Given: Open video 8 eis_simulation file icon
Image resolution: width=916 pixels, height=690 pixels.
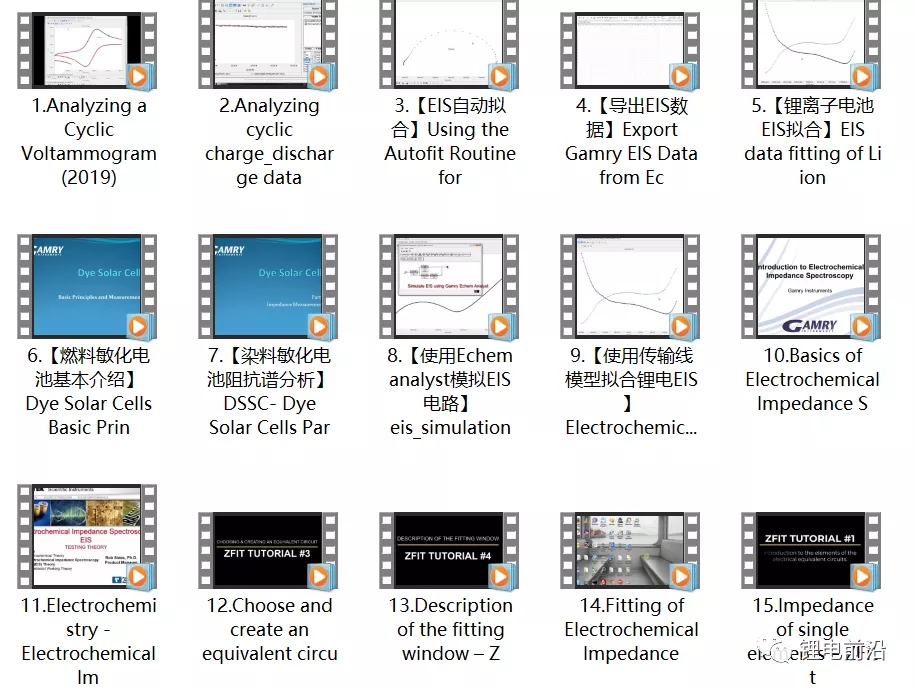Looking at the screenshot, I should coord(450,286).
